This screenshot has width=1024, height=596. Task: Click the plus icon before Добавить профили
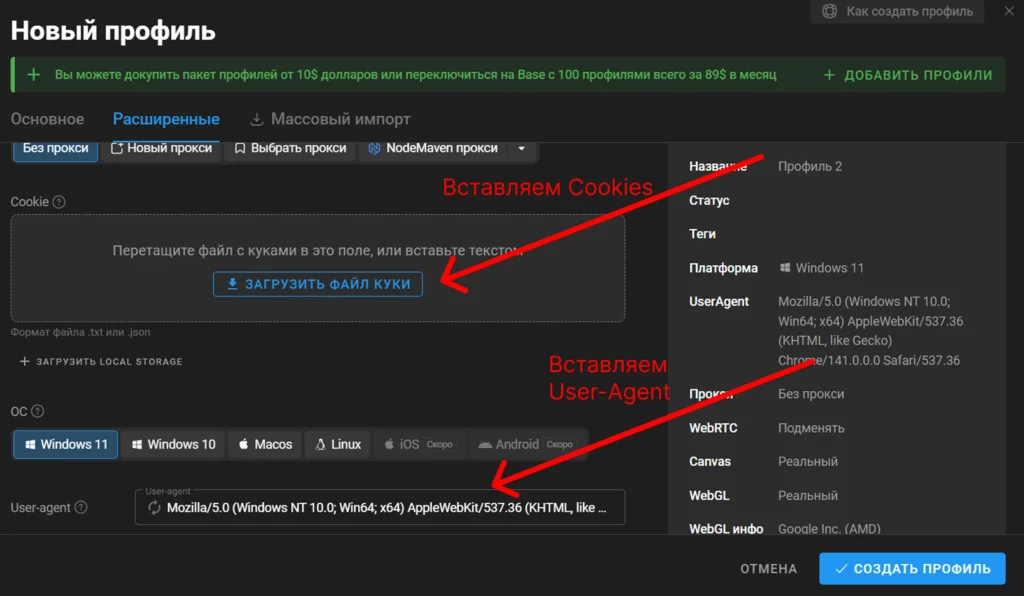point(829,75)
